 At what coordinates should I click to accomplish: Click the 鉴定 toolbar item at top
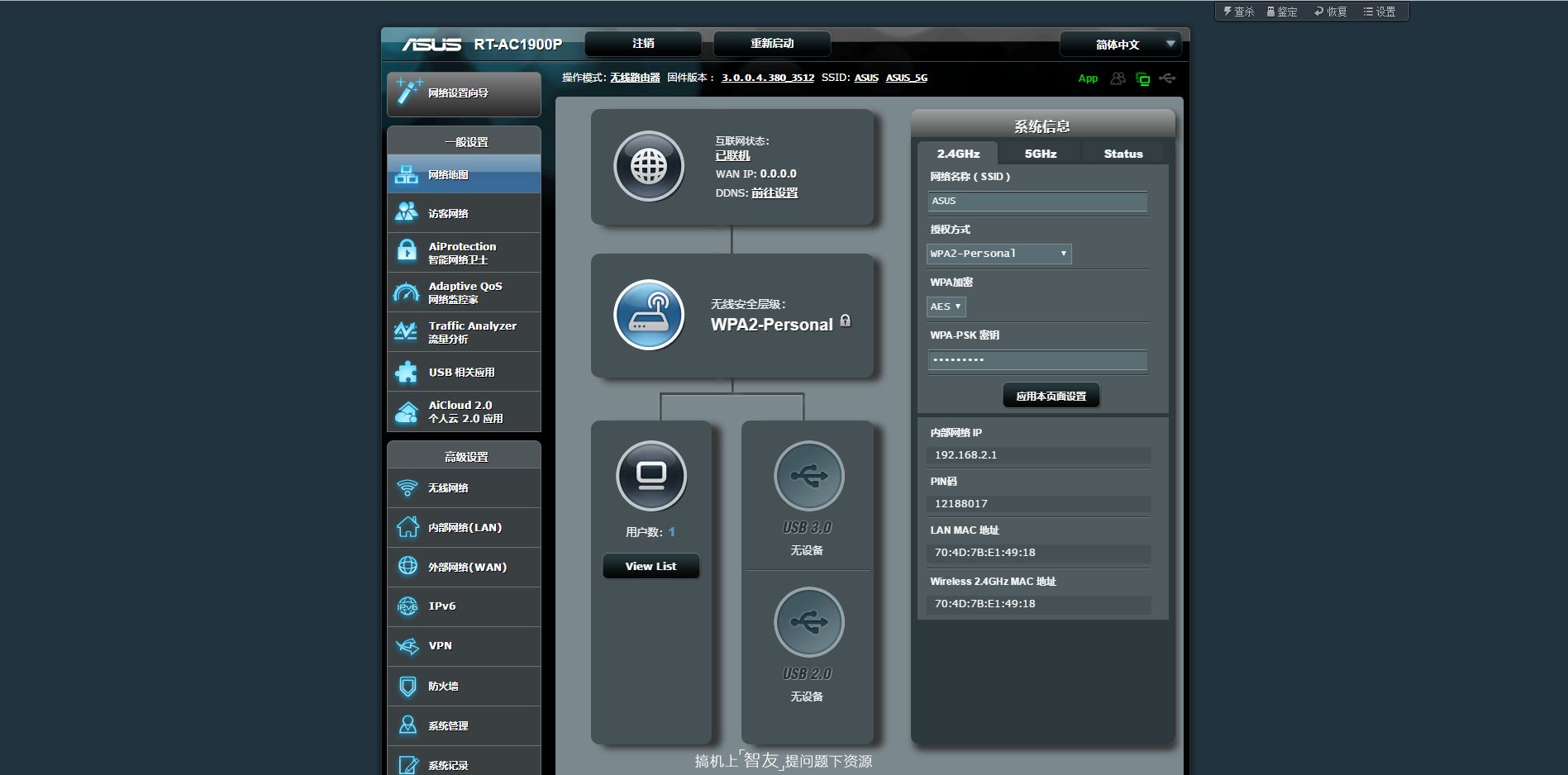coord(1282,12)
